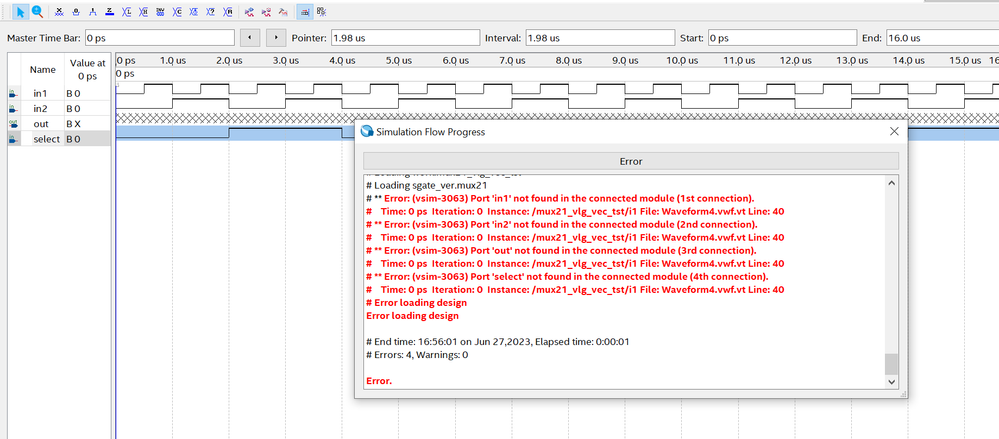
Task: Click the "# End time: 16:56:01" line
Action: click(498, 342)
